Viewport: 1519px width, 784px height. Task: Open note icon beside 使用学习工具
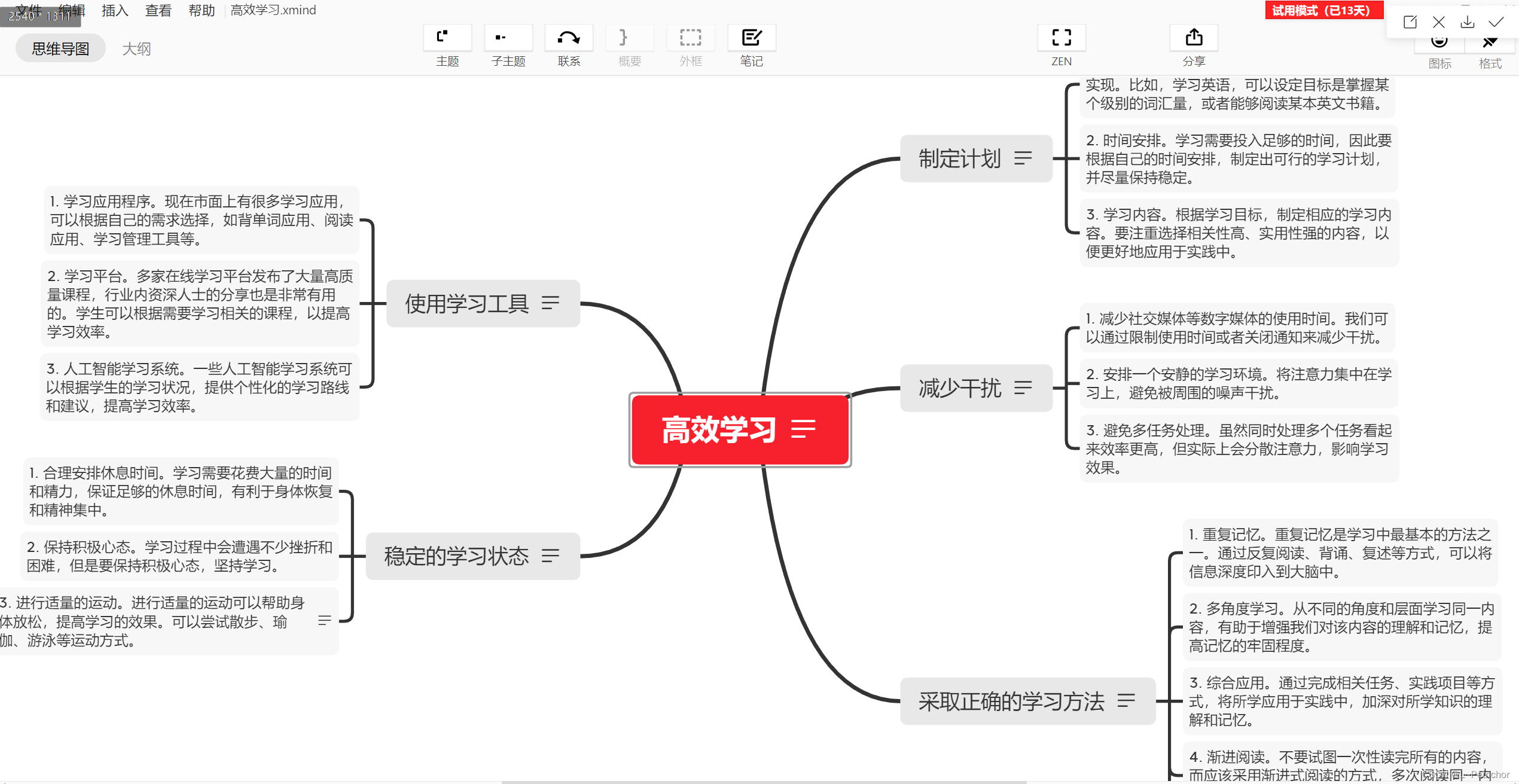click(550, 303)
